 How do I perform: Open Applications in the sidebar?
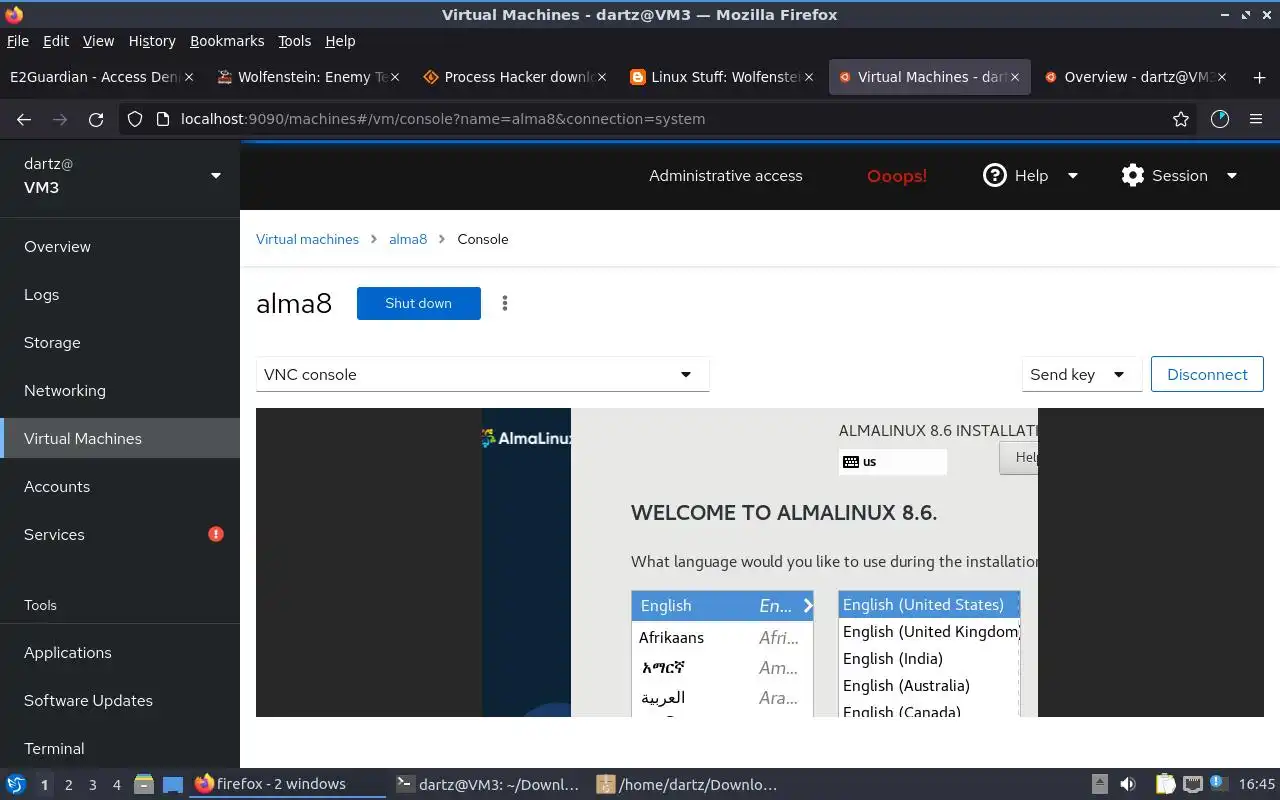tap(120, 652)
